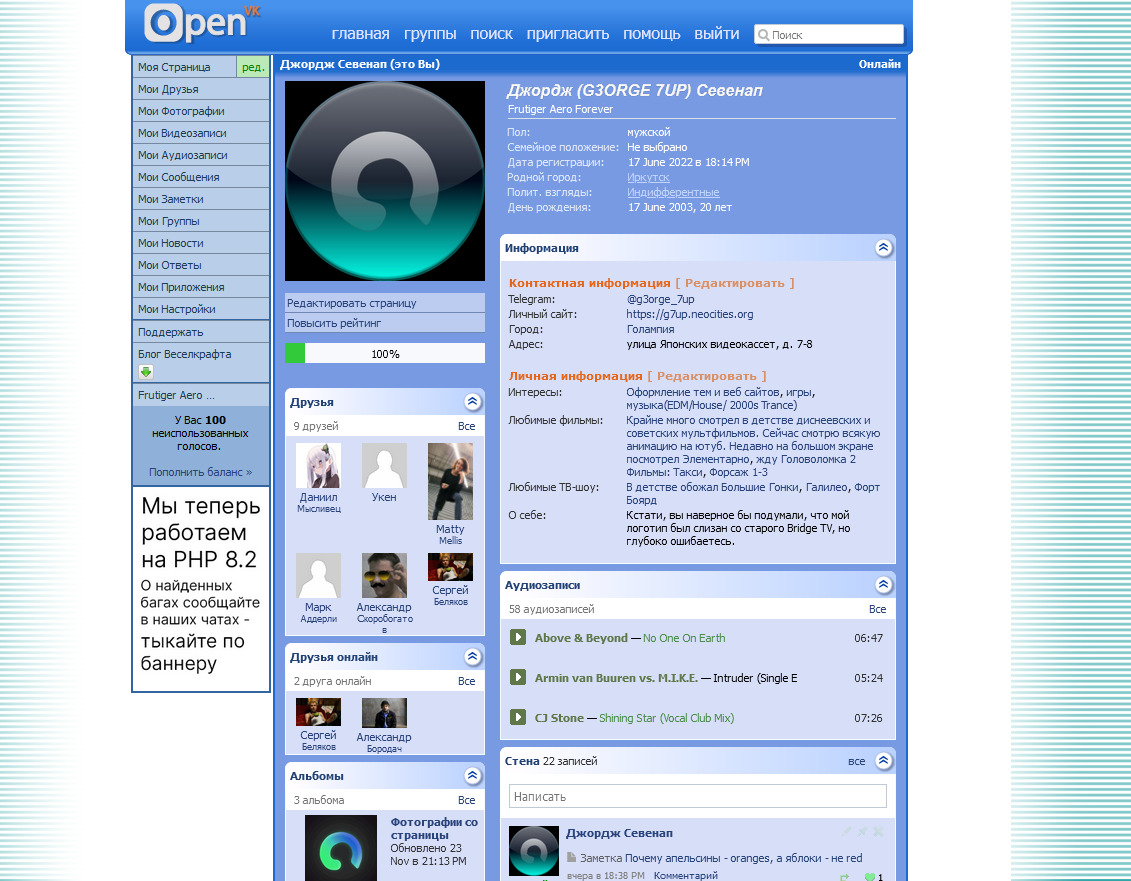The width and height of the screenshot is (1131, 881).
Task: Click Пополнить баланс link
Action: [201, 472]
